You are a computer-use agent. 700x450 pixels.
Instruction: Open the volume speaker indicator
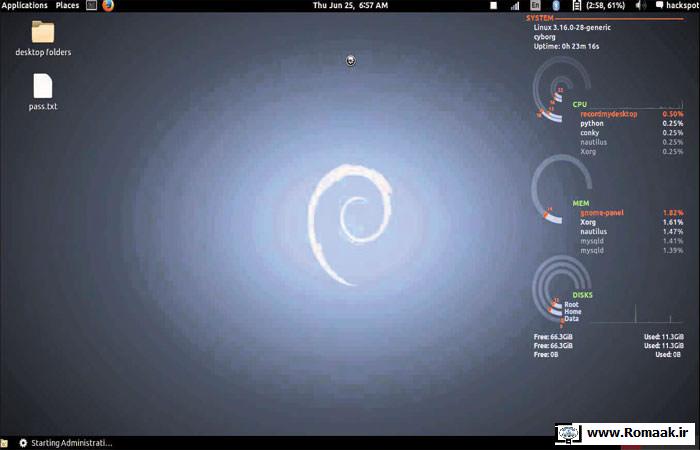(x=641, y=5)
